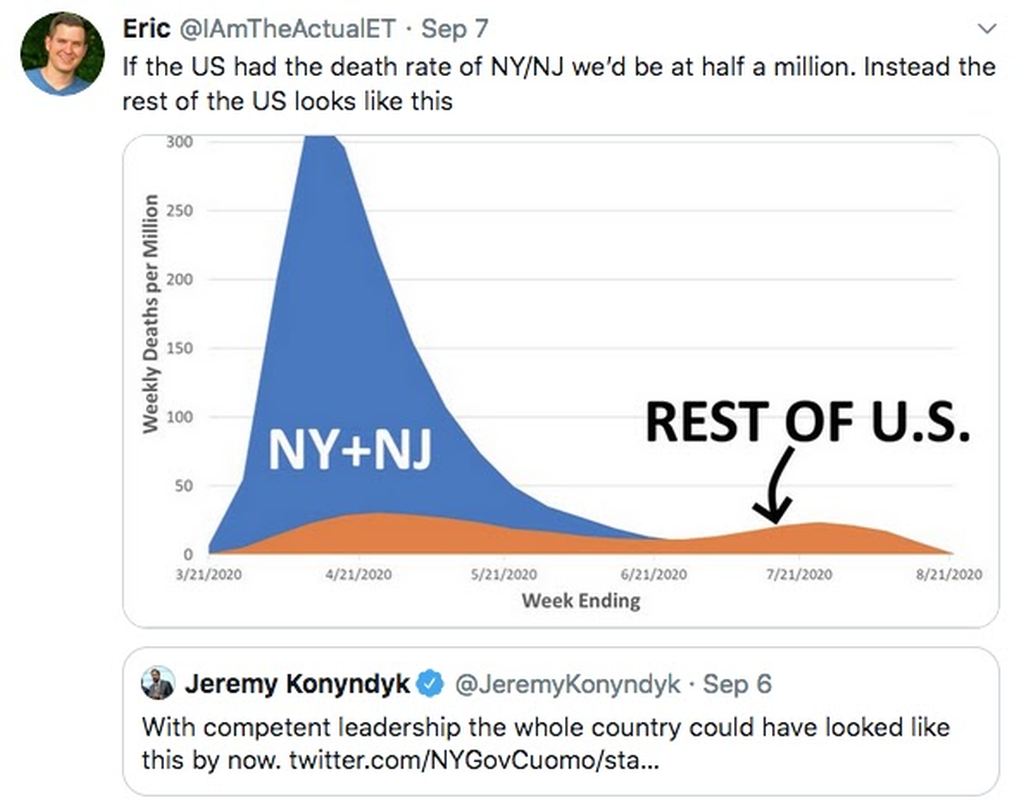Click Jeremy Konyndyk's small profile avatar
This screenshot has height=803, width=1024.
[158, 684]
